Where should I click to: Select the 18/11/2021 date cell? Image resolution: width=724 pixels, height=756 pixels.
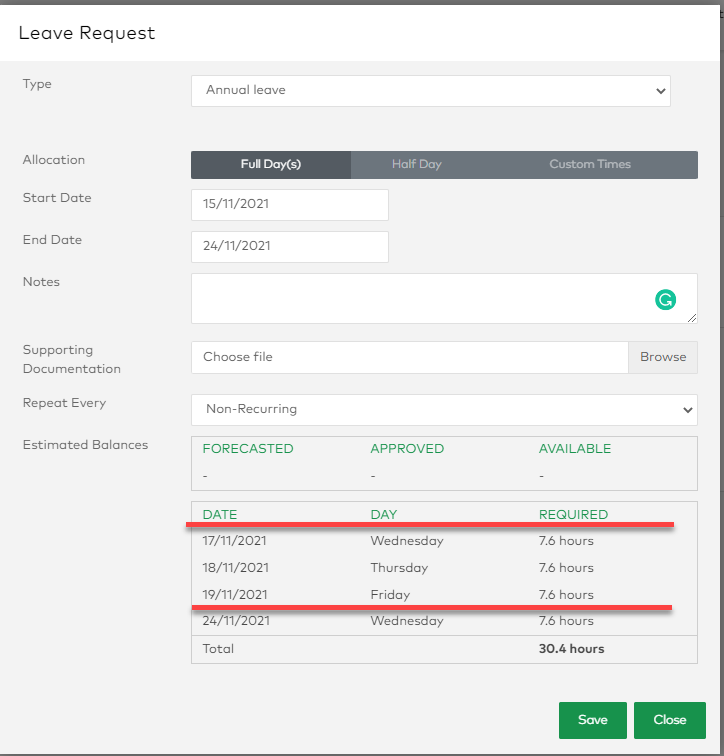point(235,568)
